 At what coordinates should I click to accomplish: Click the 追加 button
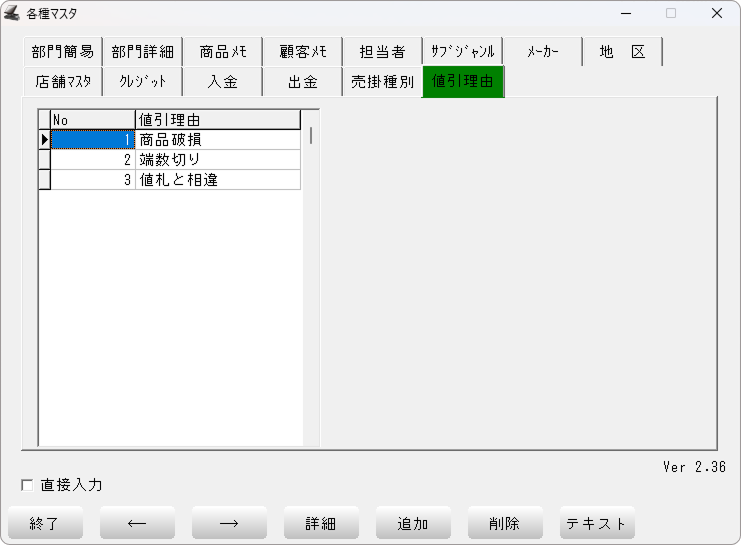click(x=413, y=523)
